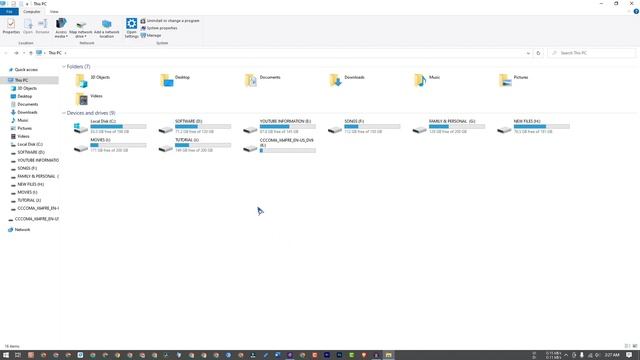Select Network in navigation pane
Screen dimensions: 640x360
pos(22,230)
